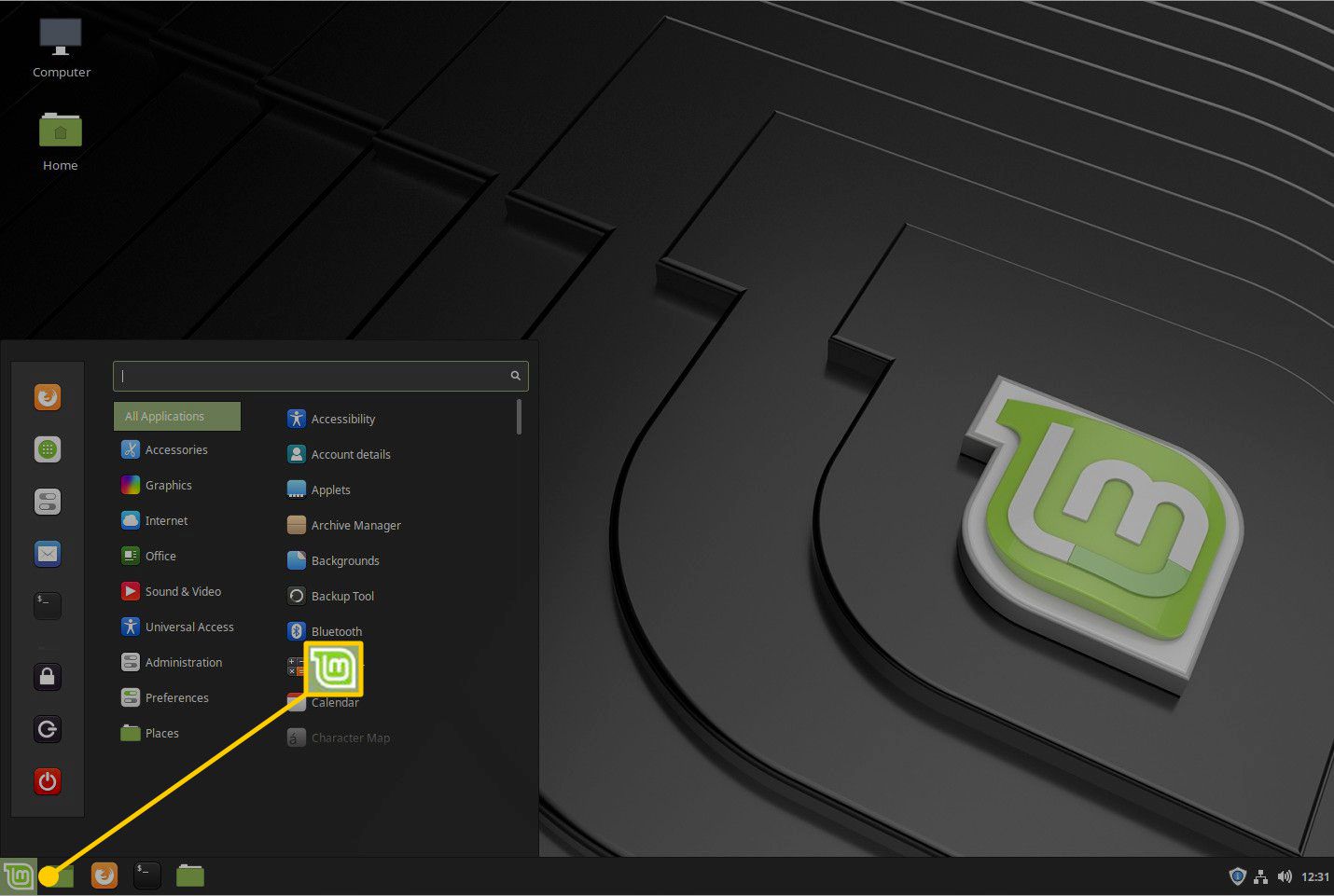The width and height of the screenshot is (1334, 896).
Task: Select the Sound & Video category
Action: 177,591
